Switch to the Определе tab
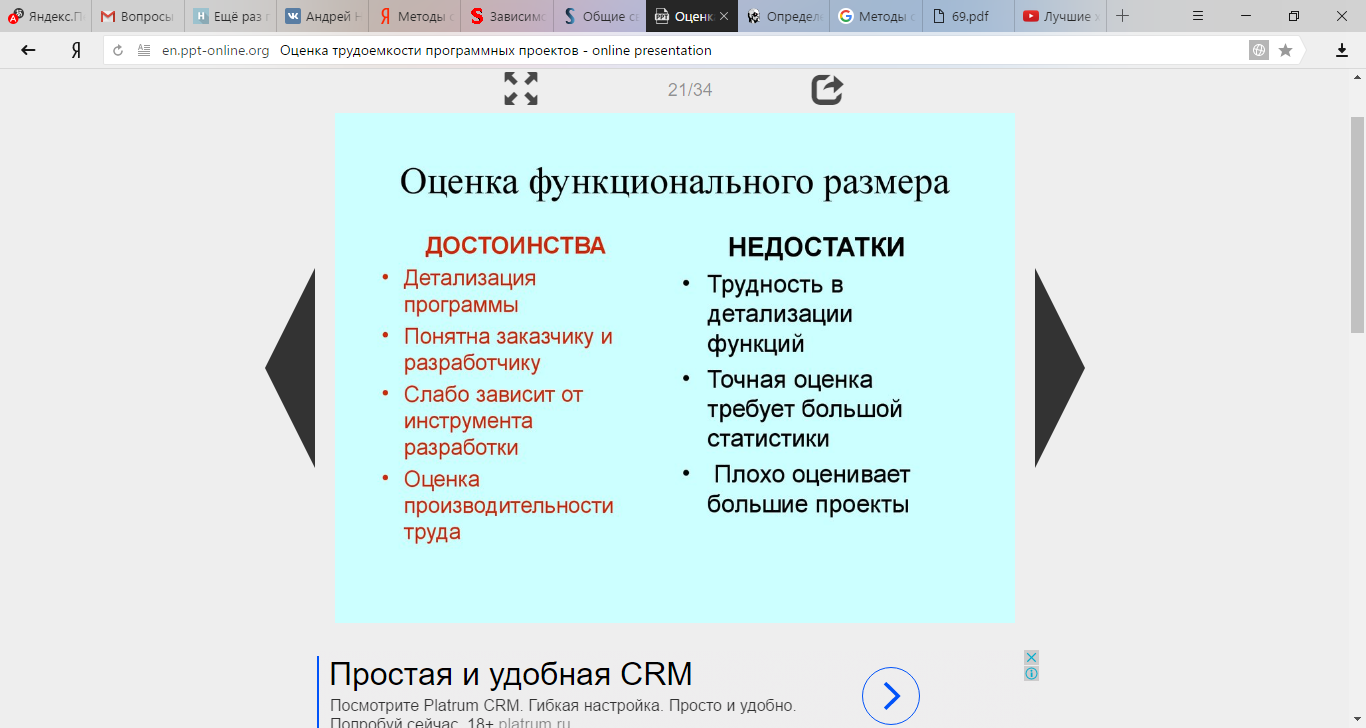Screen dimensions: 1366x728 (783, 16)
